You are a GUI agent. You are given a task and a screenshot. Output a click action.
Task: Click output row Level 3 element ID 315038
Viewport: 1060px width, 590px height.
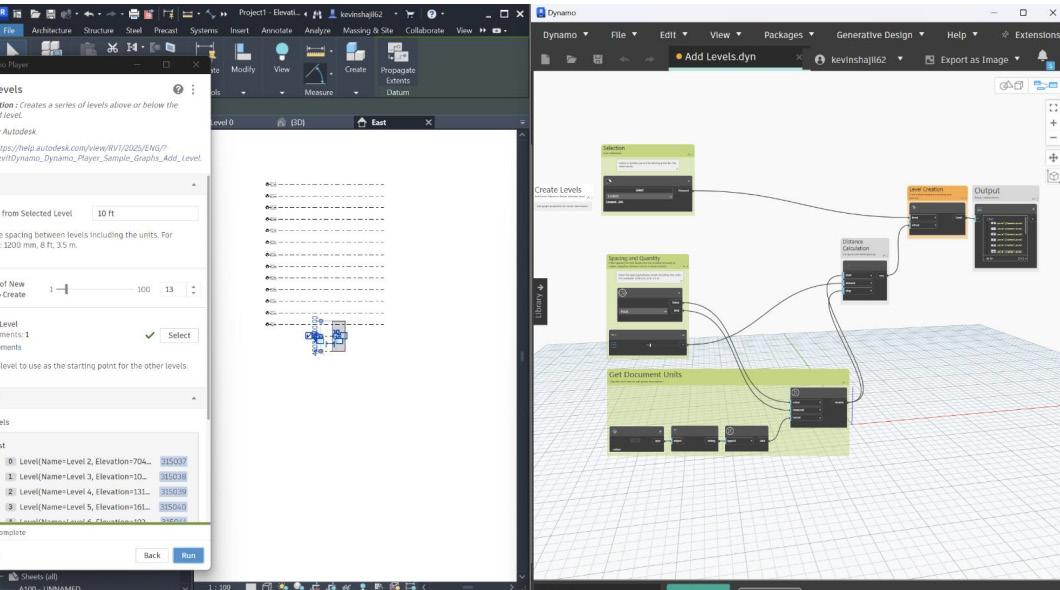click(173, 476)
